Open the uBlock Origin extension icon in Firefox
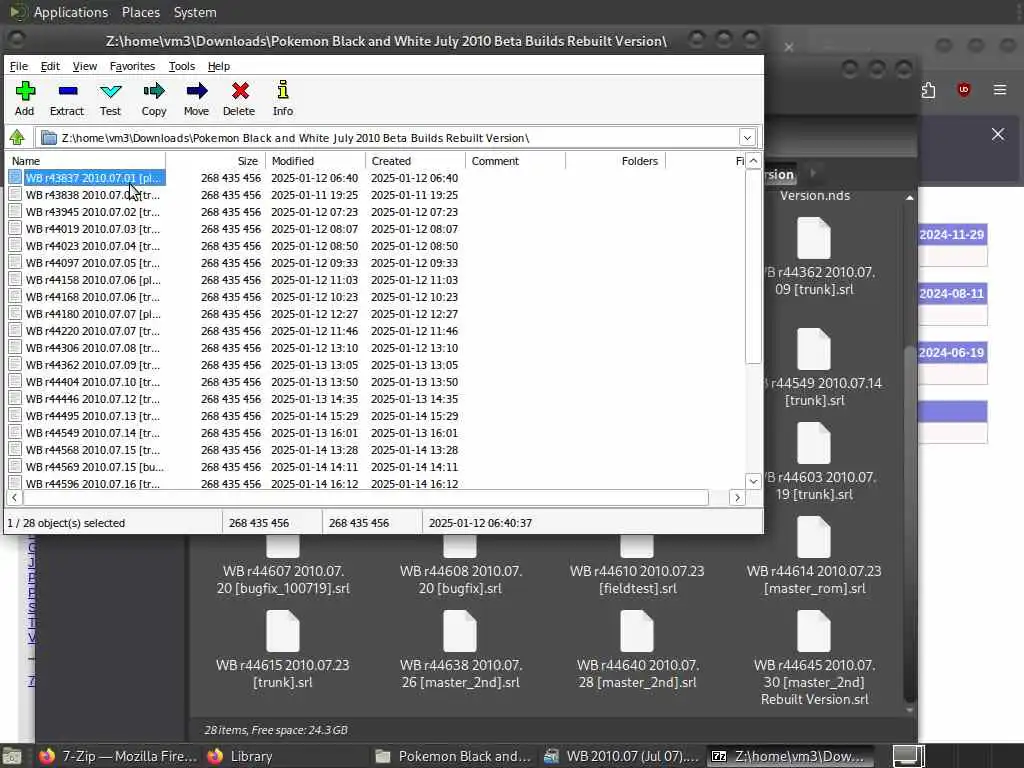 click(963, 89)
